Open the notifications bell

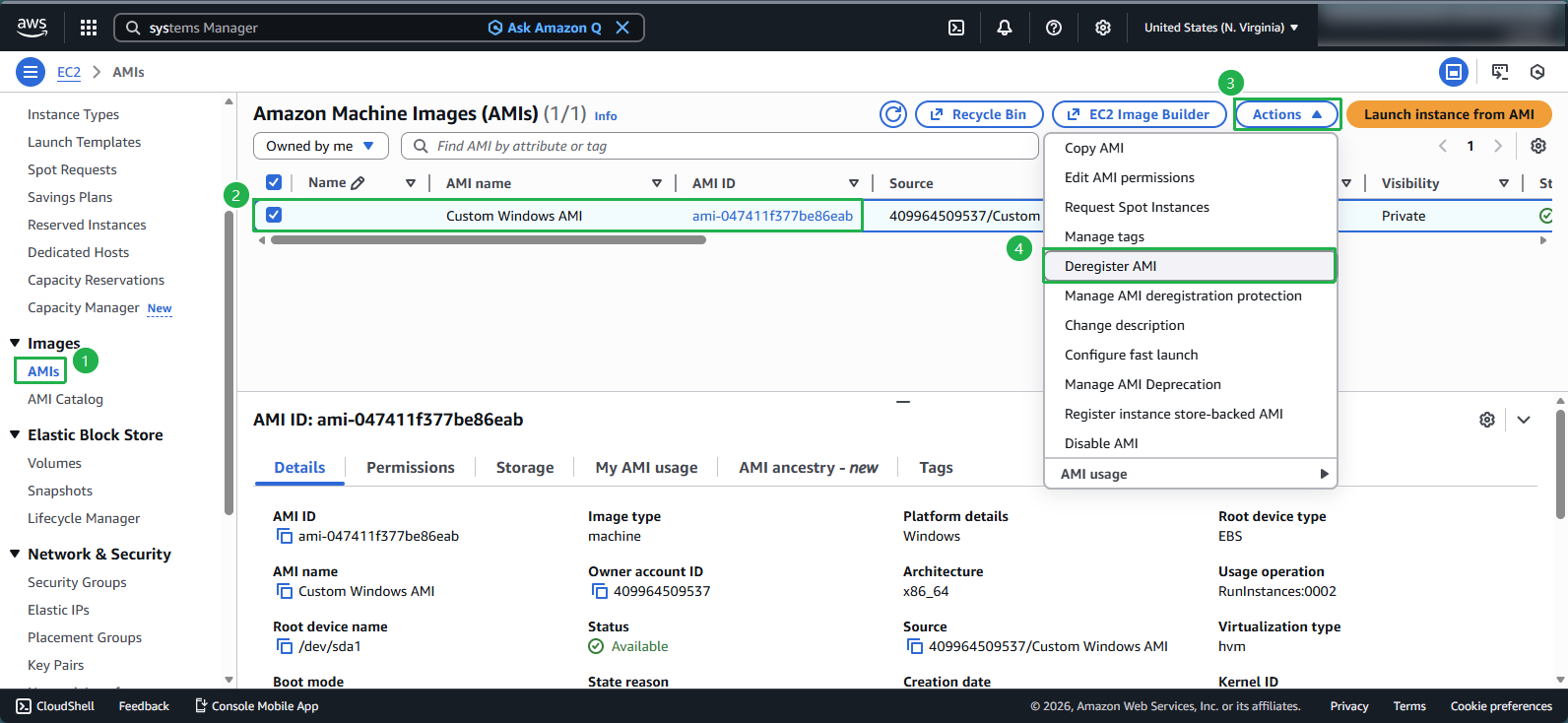1005,28
